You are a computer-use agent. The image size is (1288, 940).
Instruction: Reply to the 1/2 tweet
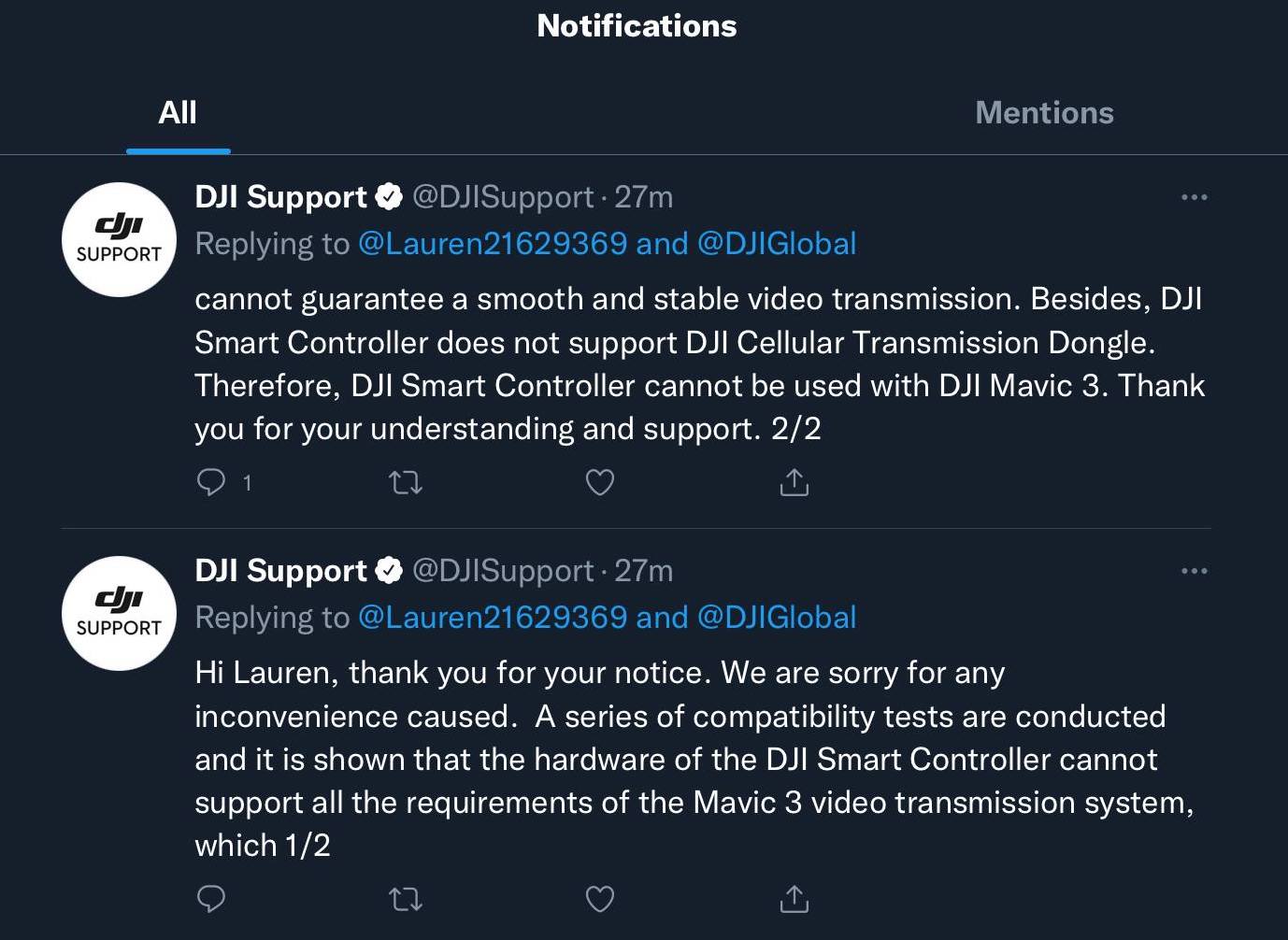tap(212, 899)
